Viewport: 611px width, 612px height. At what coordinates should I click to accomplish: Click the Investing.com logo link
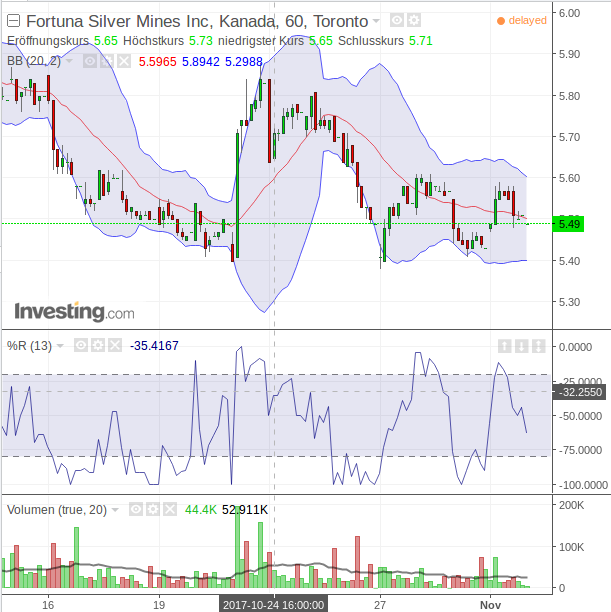tap(74, 312)
